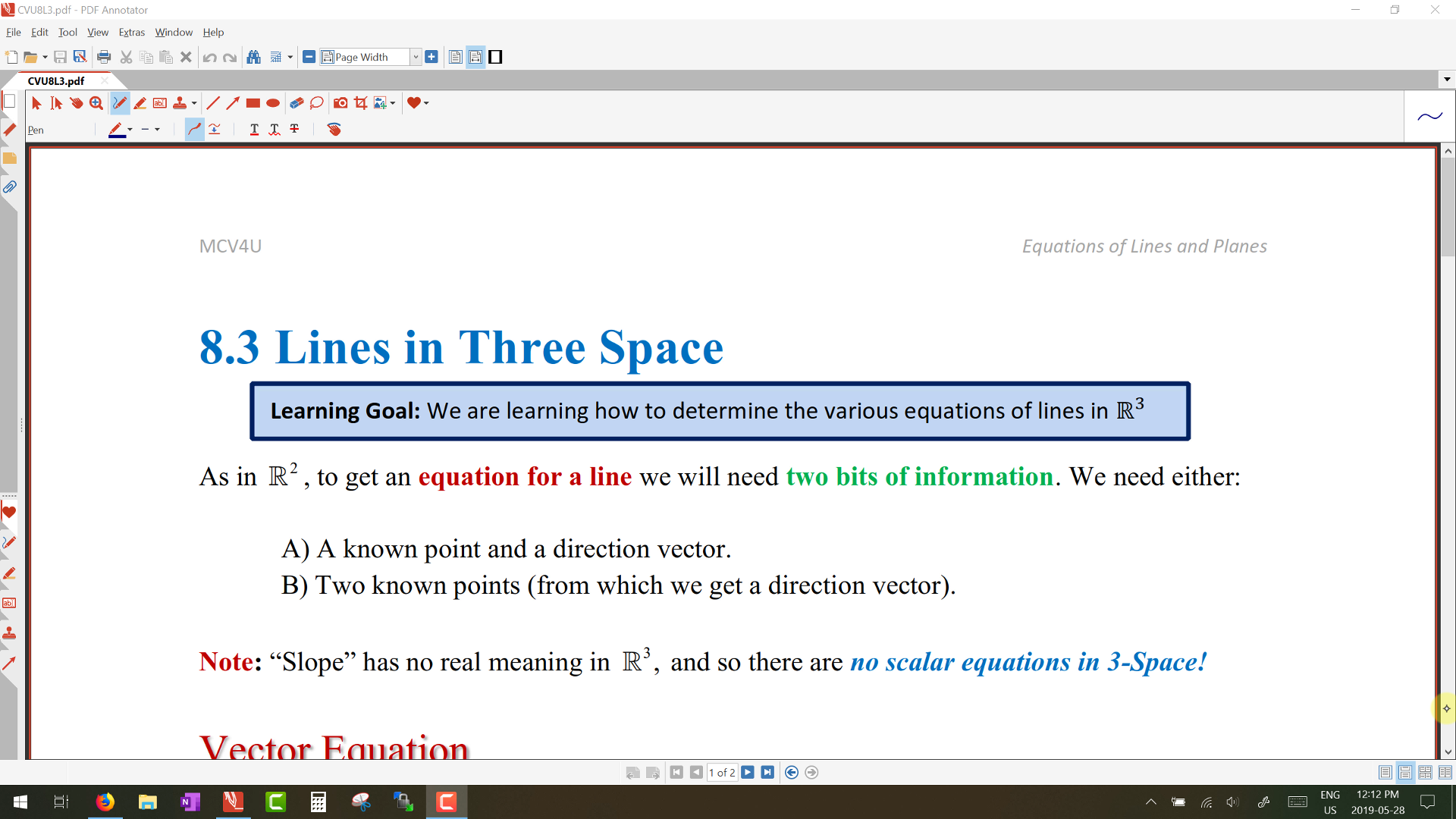
Task: Open the Tool menu
Action: tap(67, 32)
